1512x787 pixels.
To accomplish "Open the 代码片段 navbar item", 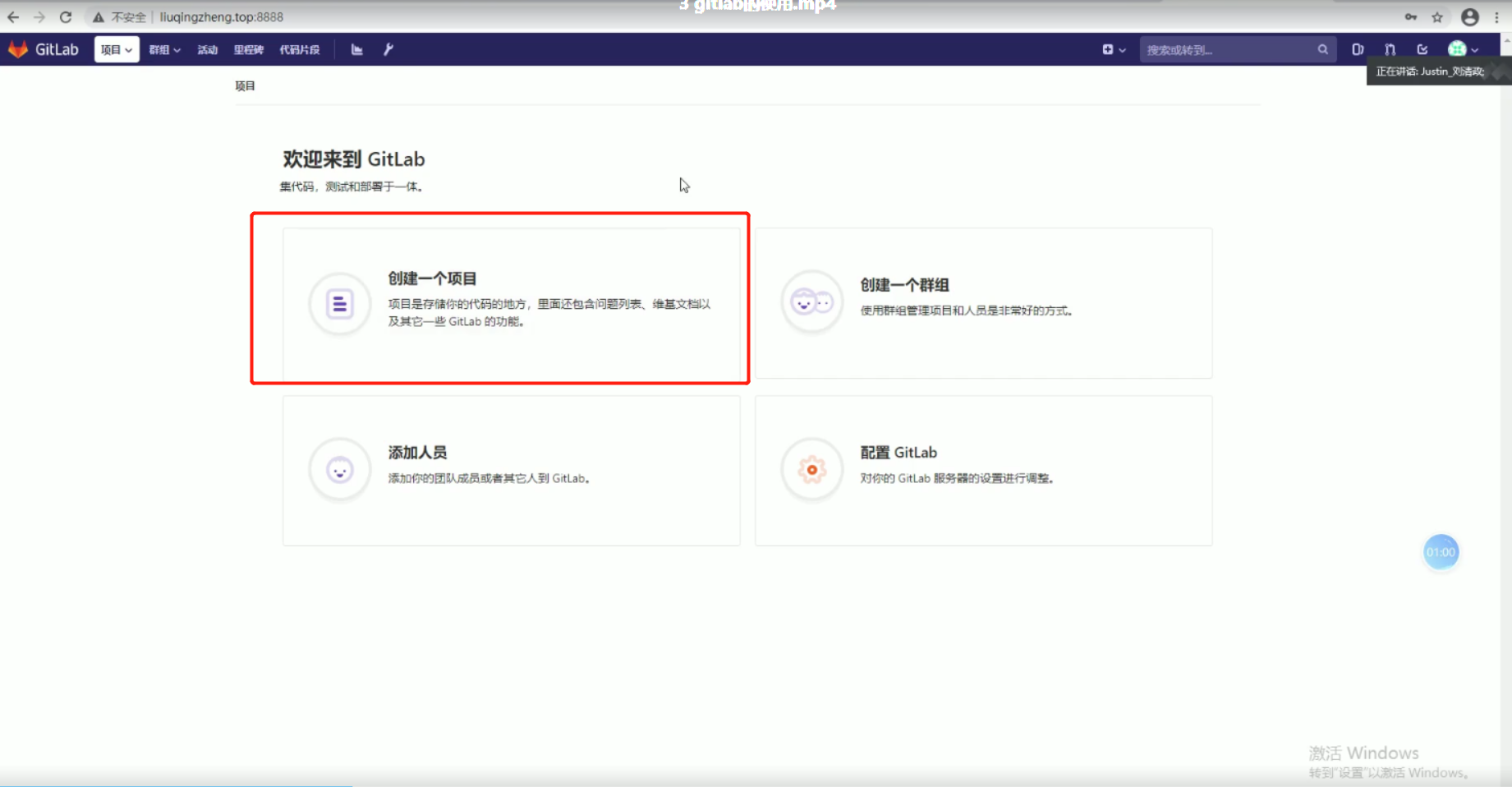I will pos(300,49).
